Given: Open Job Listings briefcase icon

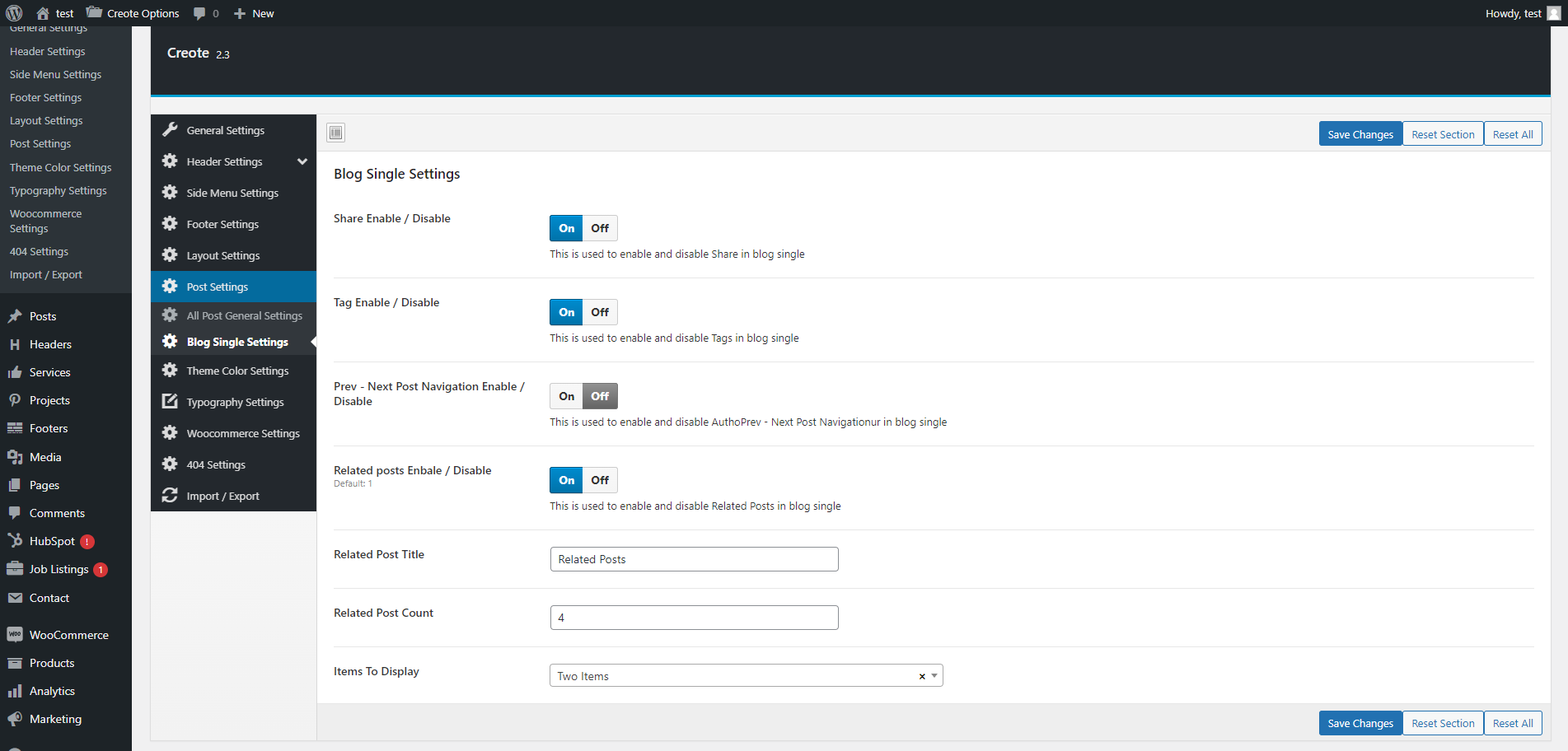Looking at the screenshot, I should [15, 569].
